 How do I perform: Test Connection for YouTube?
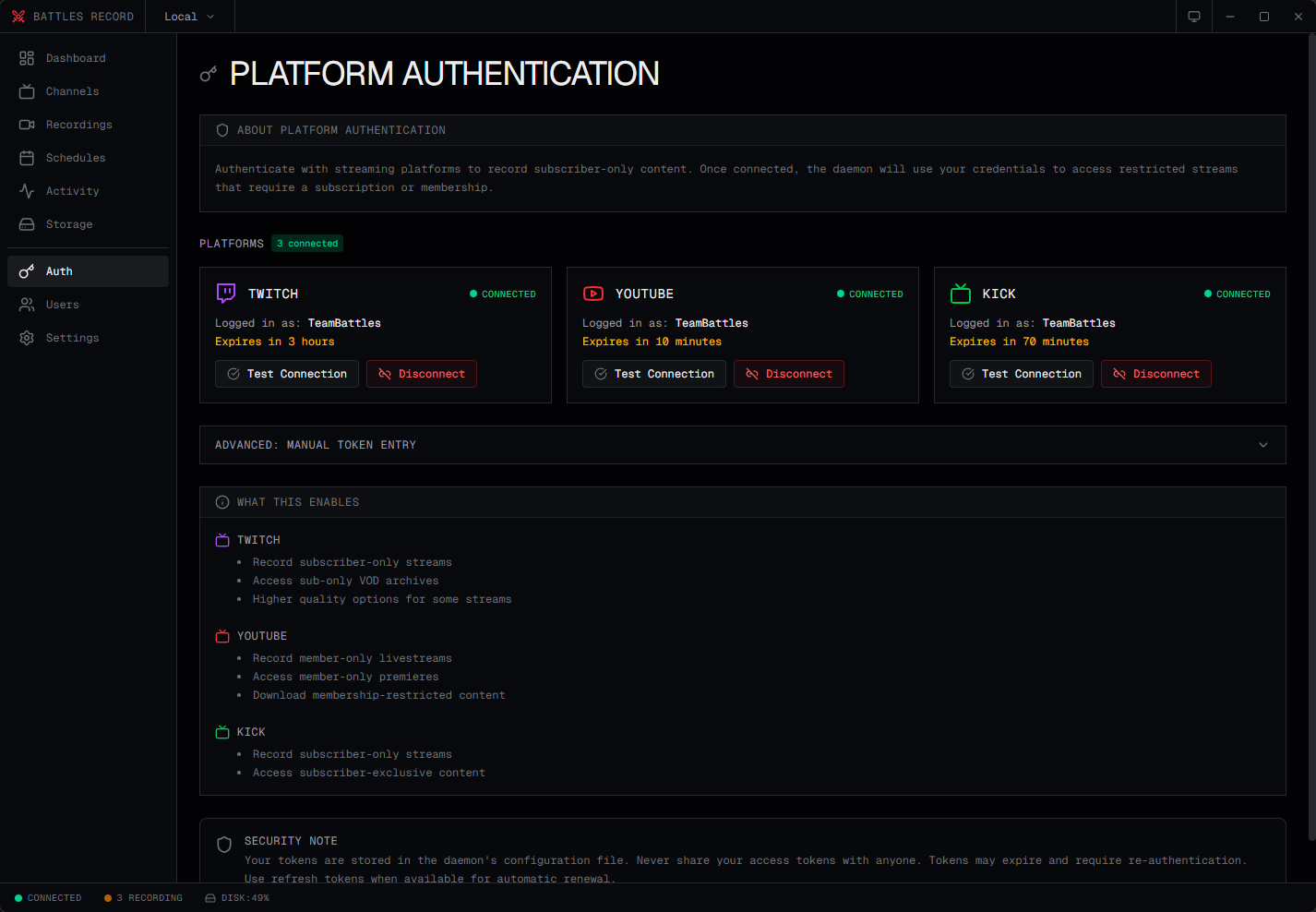pos(653,374)
